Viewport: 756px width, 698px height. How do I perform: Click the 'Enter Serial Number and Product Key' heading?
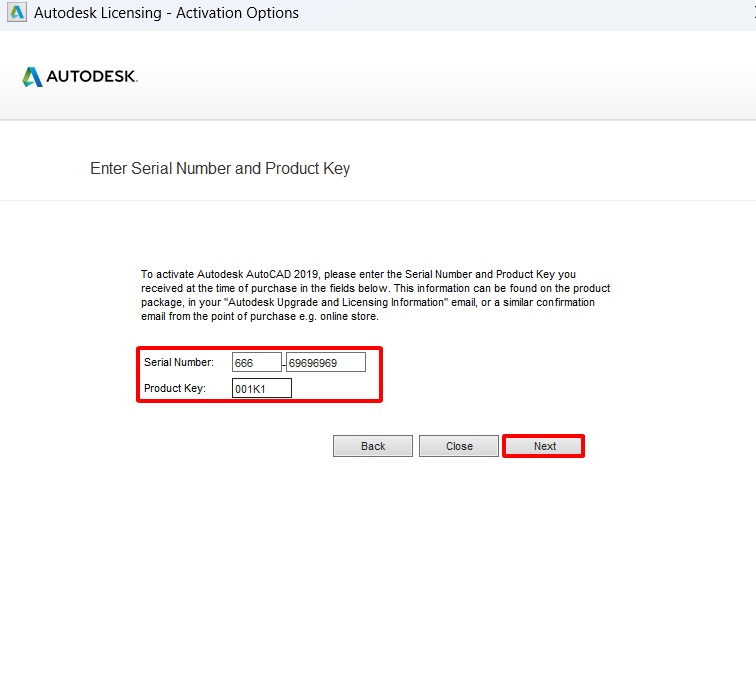(x=220, y=168)
